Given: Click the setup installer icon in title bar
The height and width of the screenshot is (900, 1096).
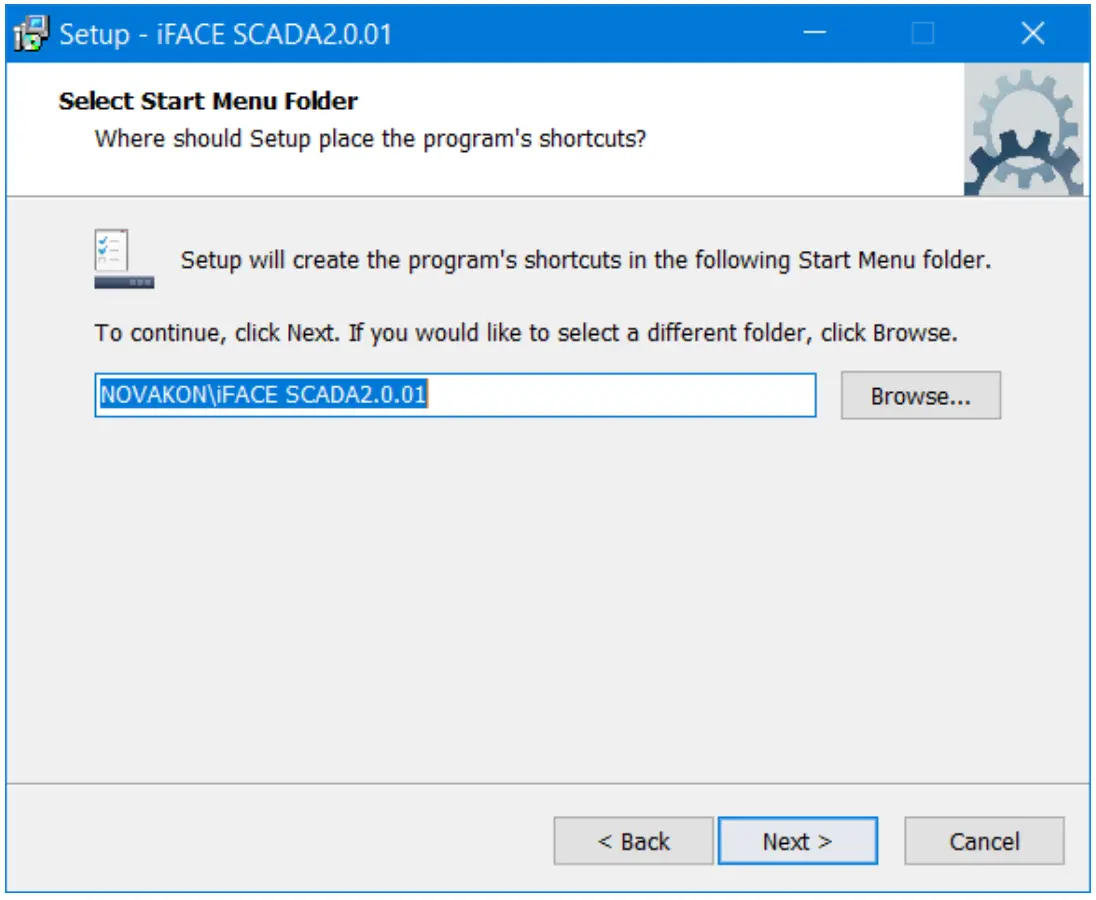Looking at the screenshot, I should coord(31,34).
